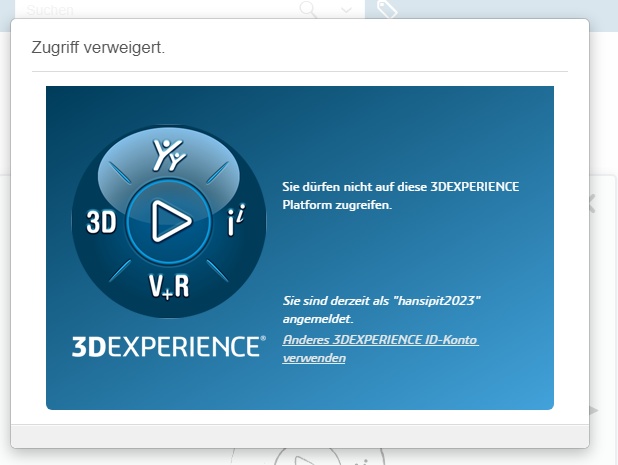618x465 pixels.
Task: Click the tag icon in top bar
Action: point(387,9)
